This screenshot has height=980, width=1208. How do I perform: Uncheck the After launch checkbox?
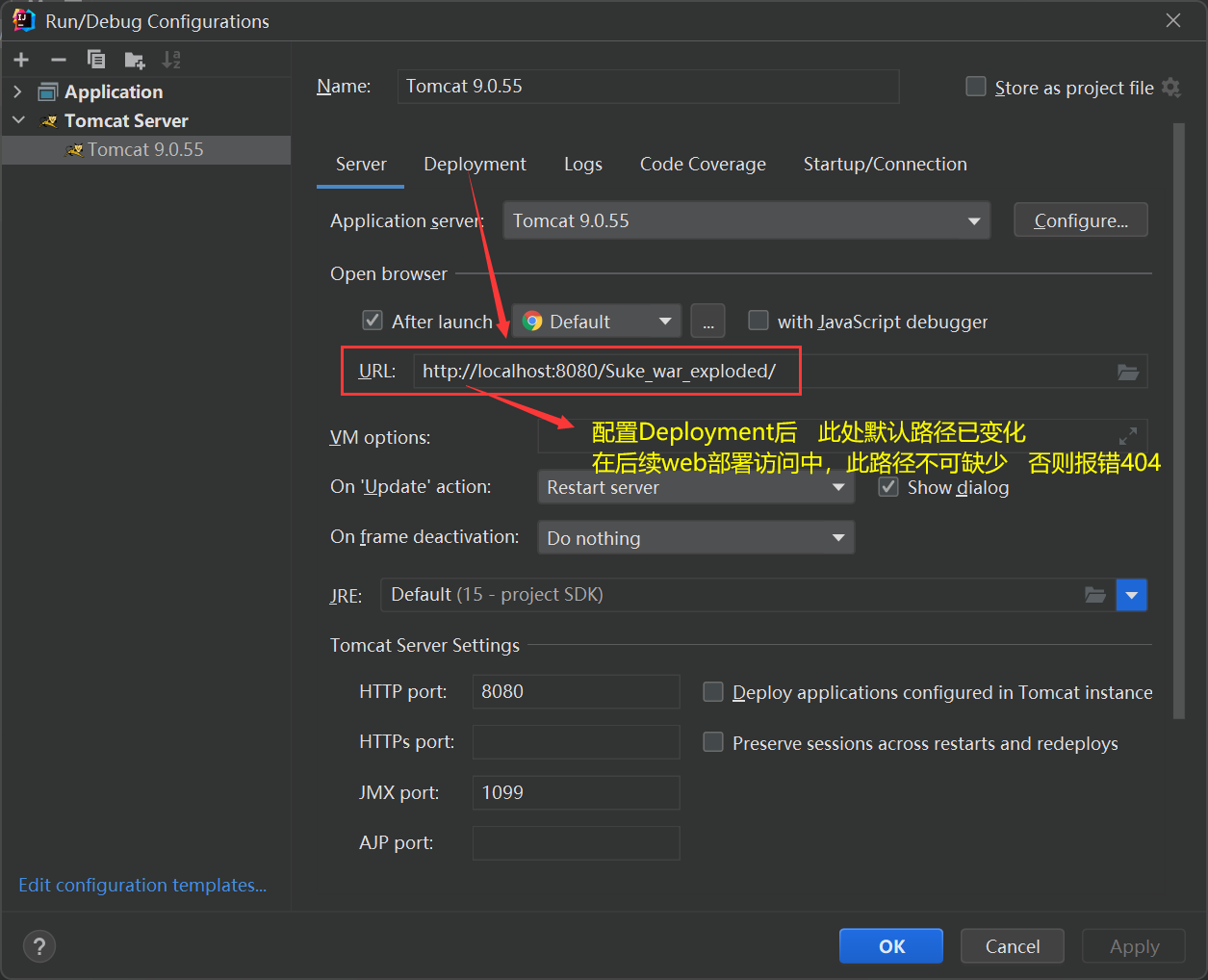point(373,321)
